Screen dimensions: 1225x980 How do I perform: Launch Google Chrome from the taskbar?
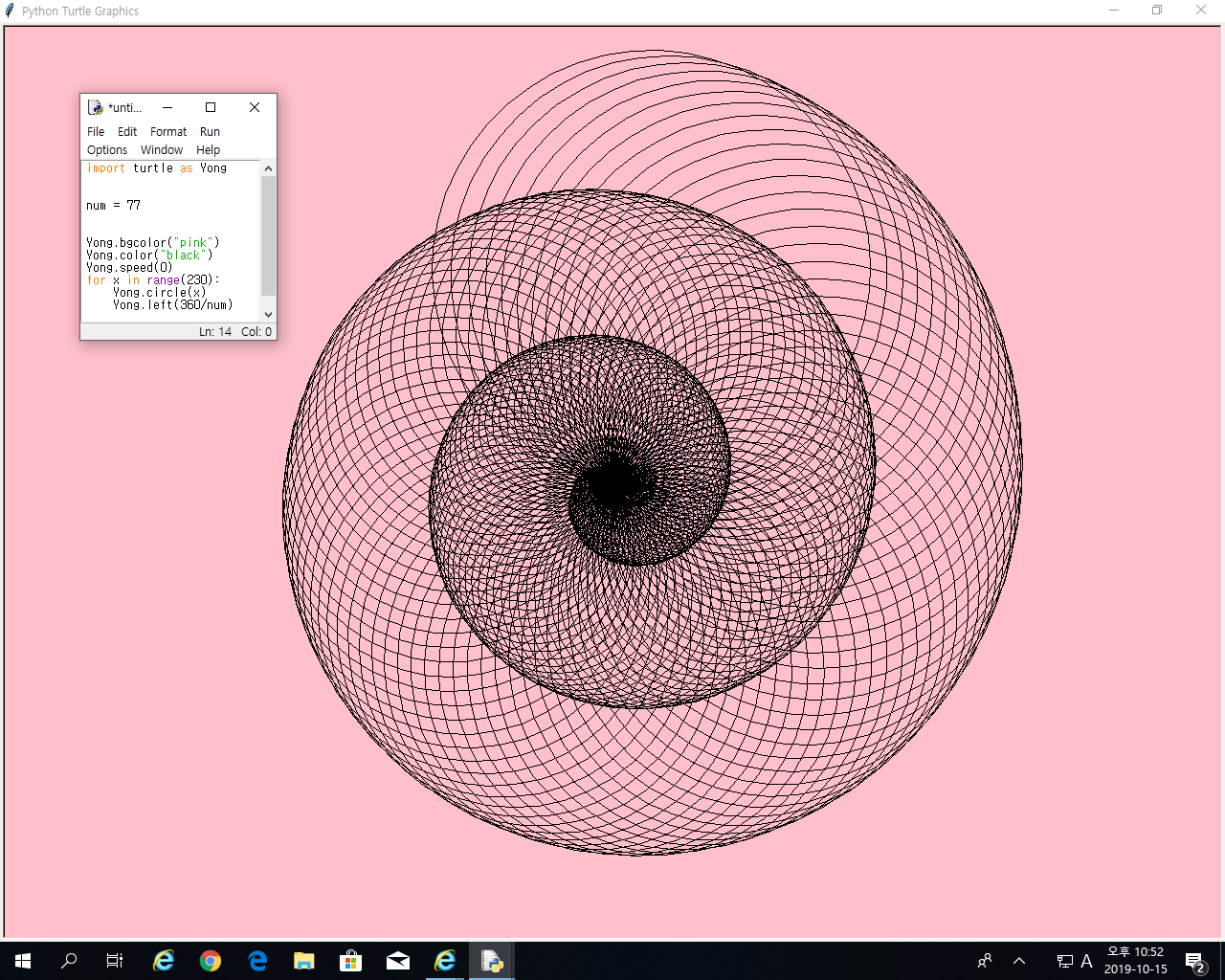coord(211,961)
